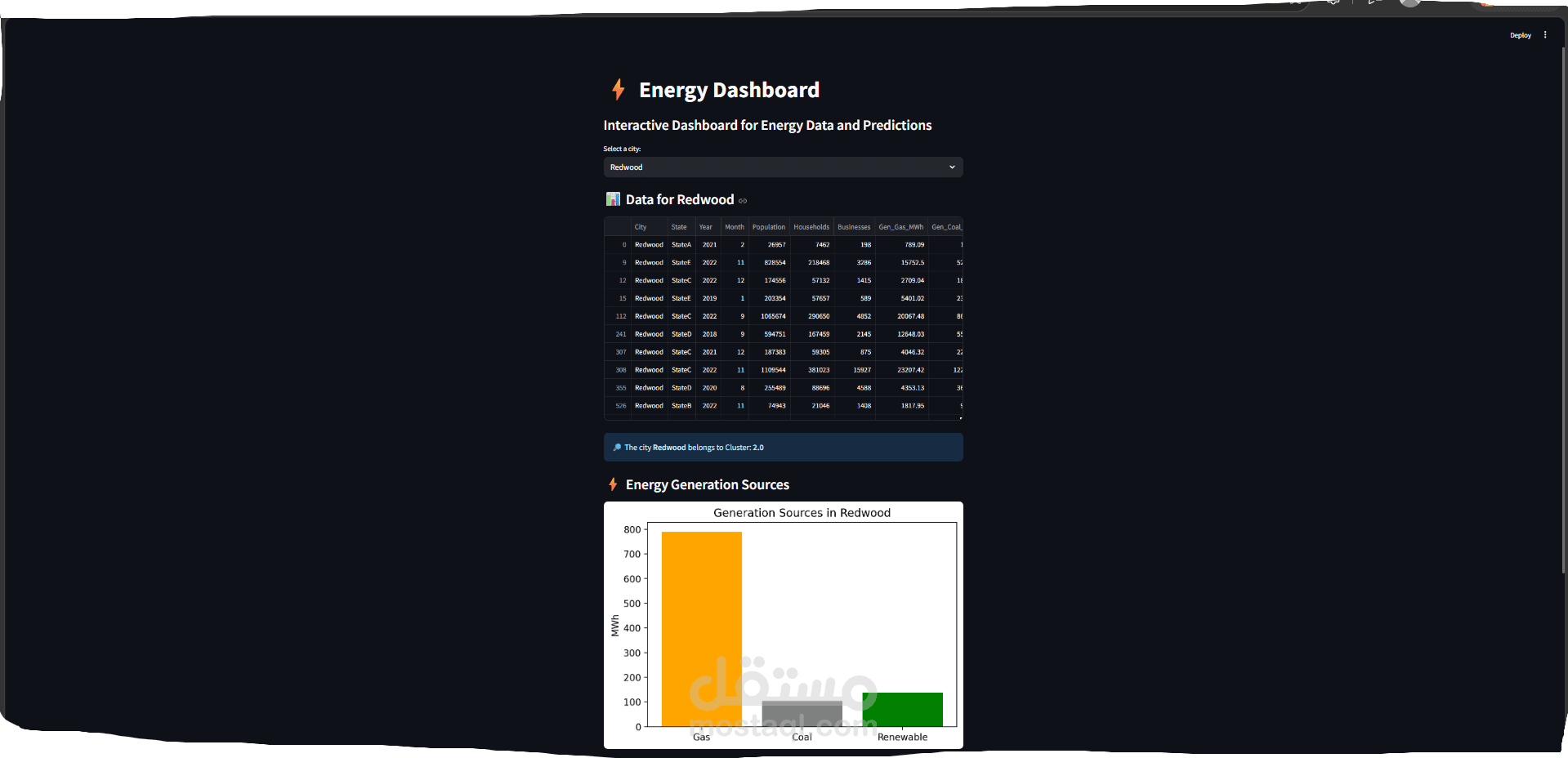Select gas generation cell 1817.95

(x=901, y=406)
